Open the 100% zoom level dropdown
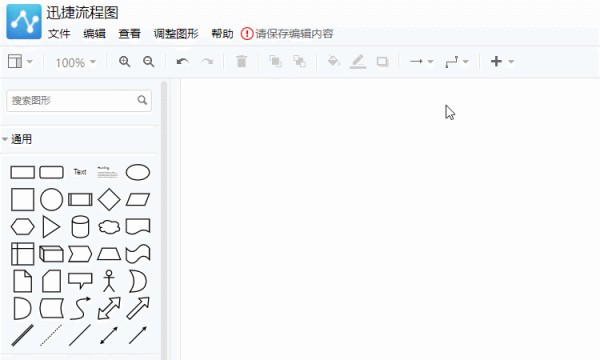Viewport: 600px width, 360px height. pyautogui.click(x=75, y=62)
